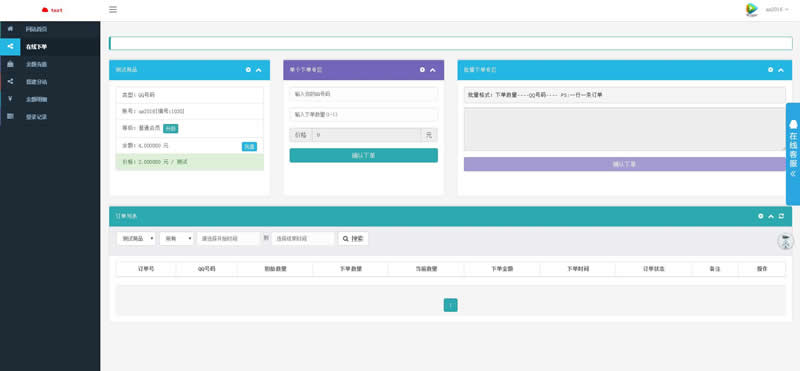Click the bank building icon in the sidebar
Viewport: 800px width, 371px height.
(10, 64)
